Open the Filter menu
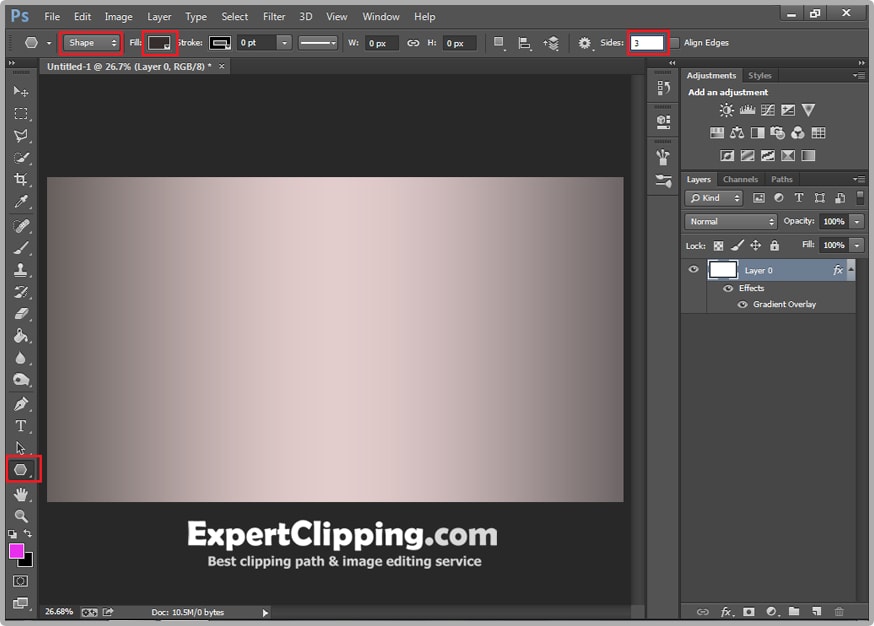 (x=274, y=17)
